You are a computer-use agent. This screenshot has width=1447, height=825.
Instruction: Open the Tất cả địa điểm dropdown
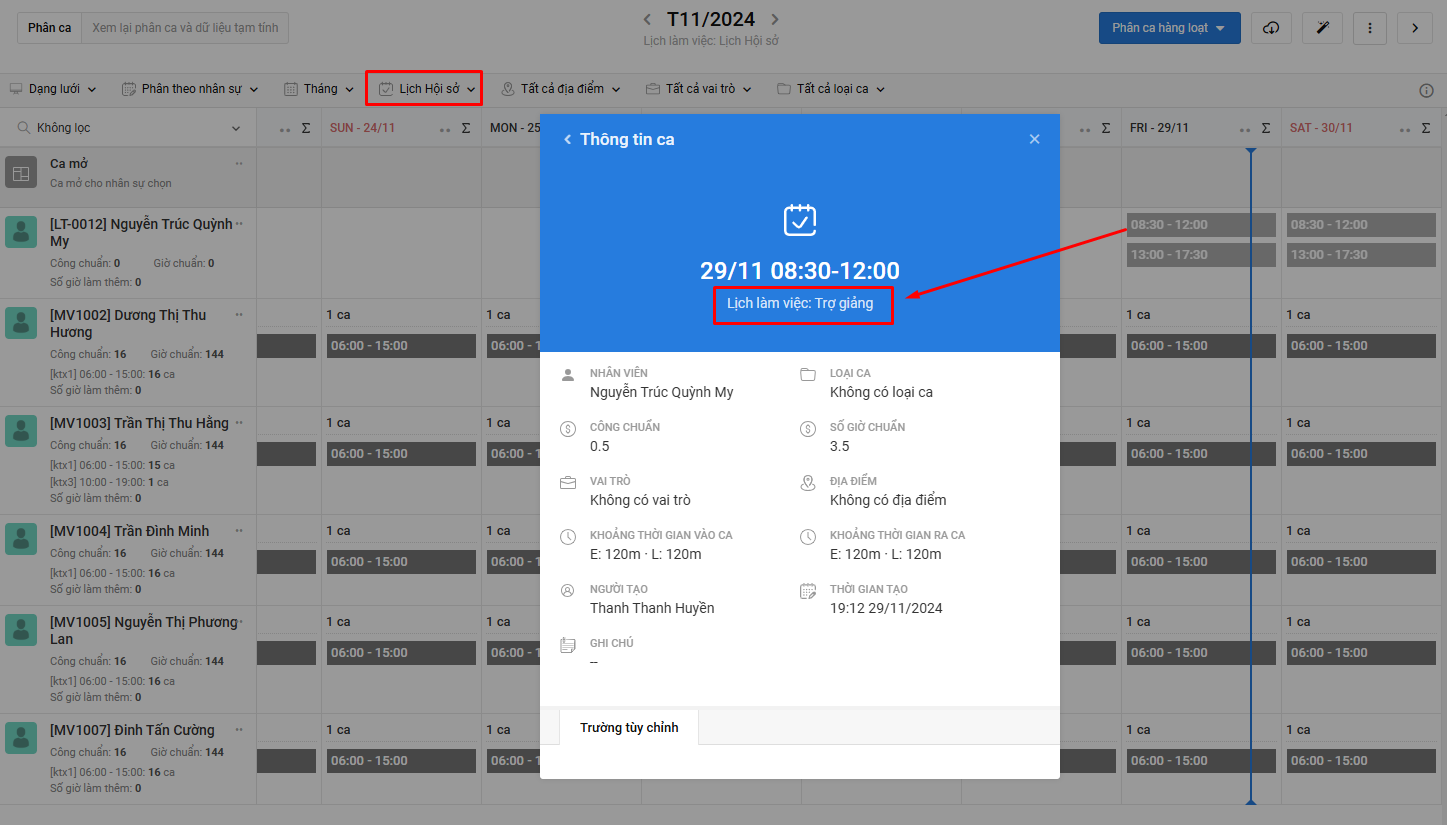[x=561, y=89]
